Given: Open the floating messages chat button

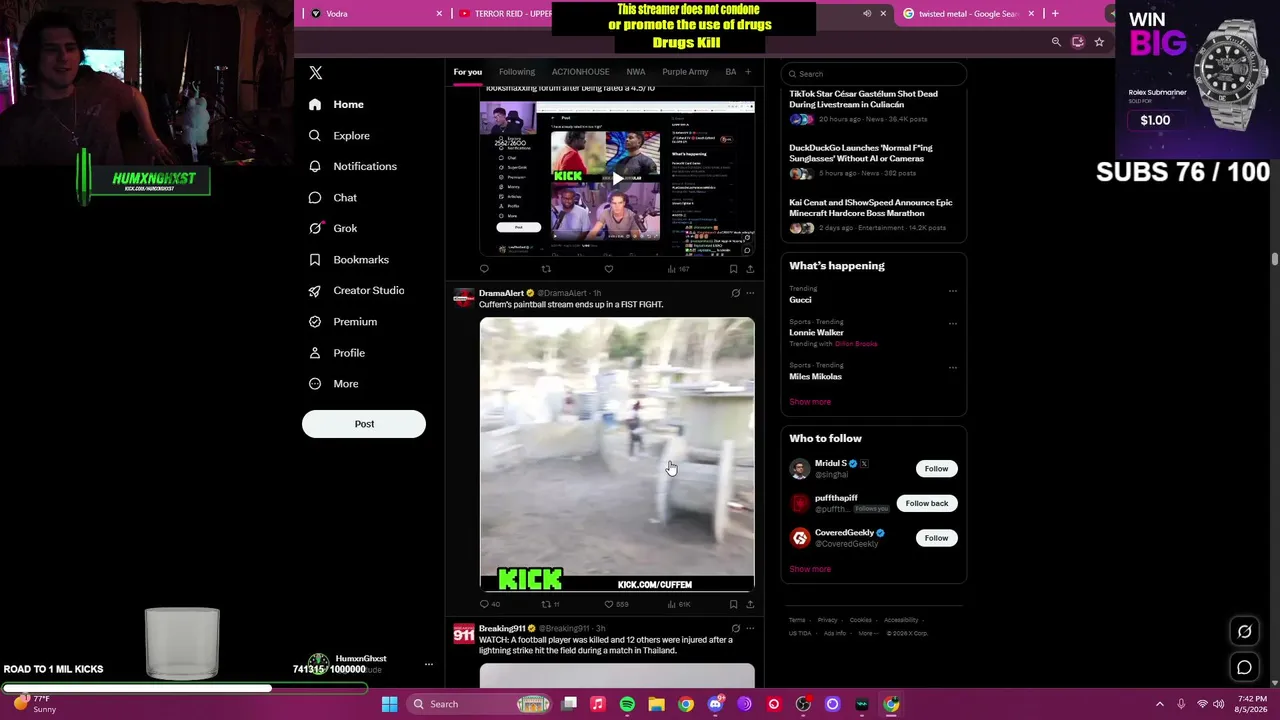Looking at the screenshot, I should coord(1245,667).
